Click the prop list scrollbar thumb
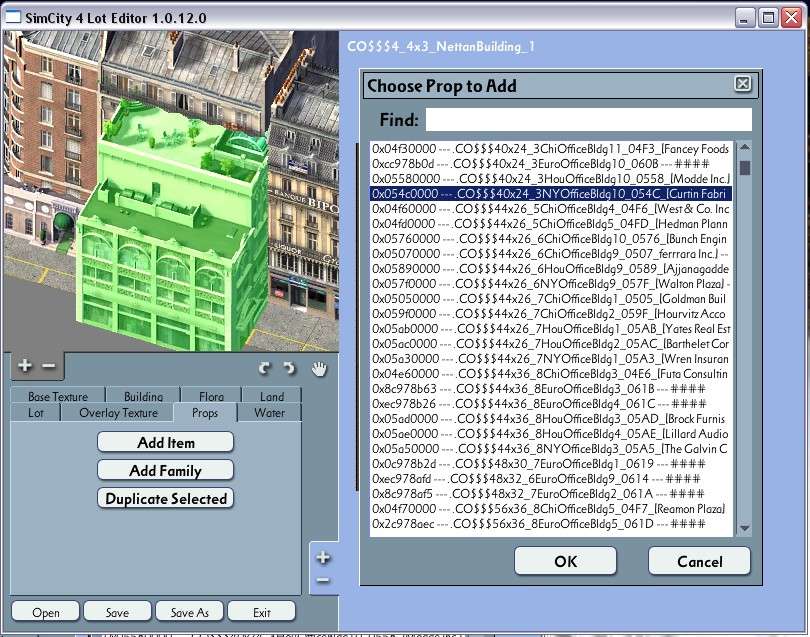This screenshot has height=637, width=810. (744, 168)
